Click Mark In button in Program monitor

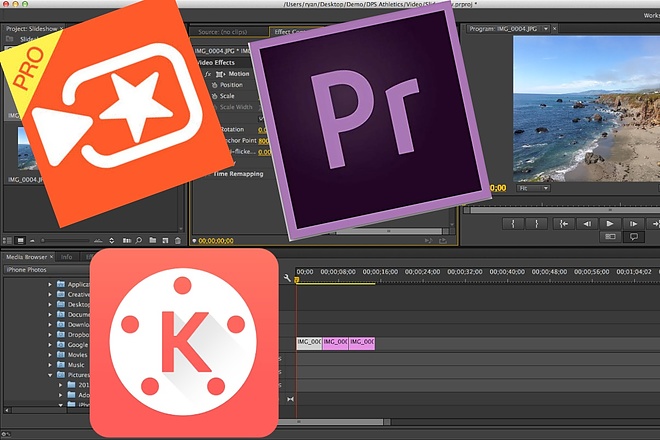513,224
